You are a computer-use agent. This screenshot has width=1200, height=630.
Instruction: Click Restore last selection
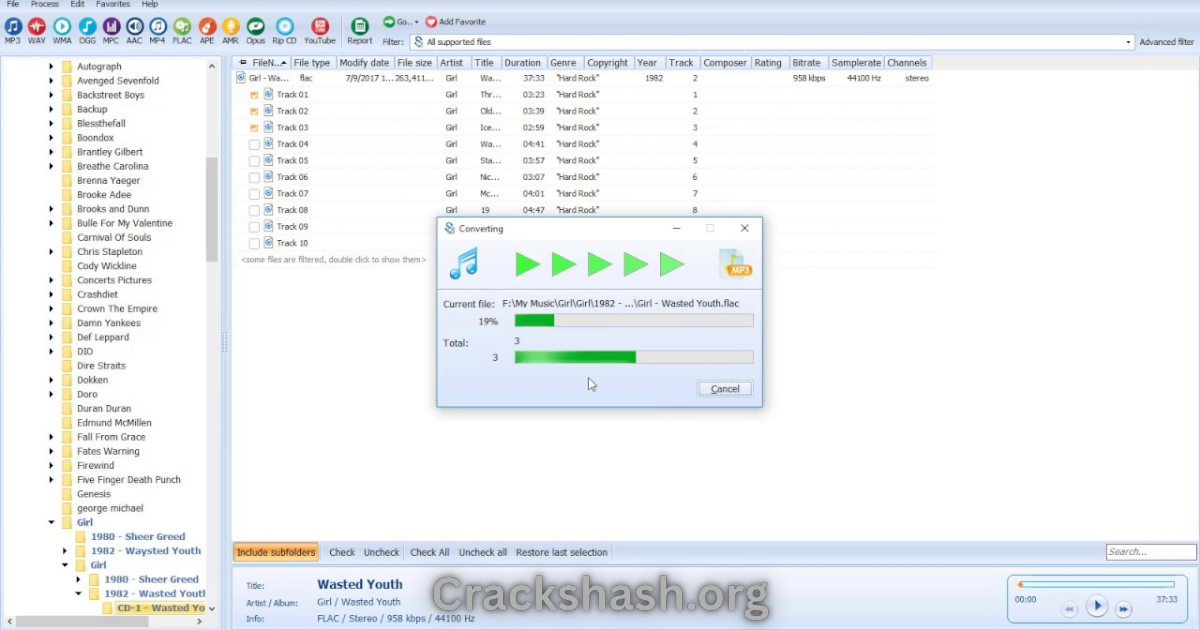pyautogui.click(x=562, y=552)
